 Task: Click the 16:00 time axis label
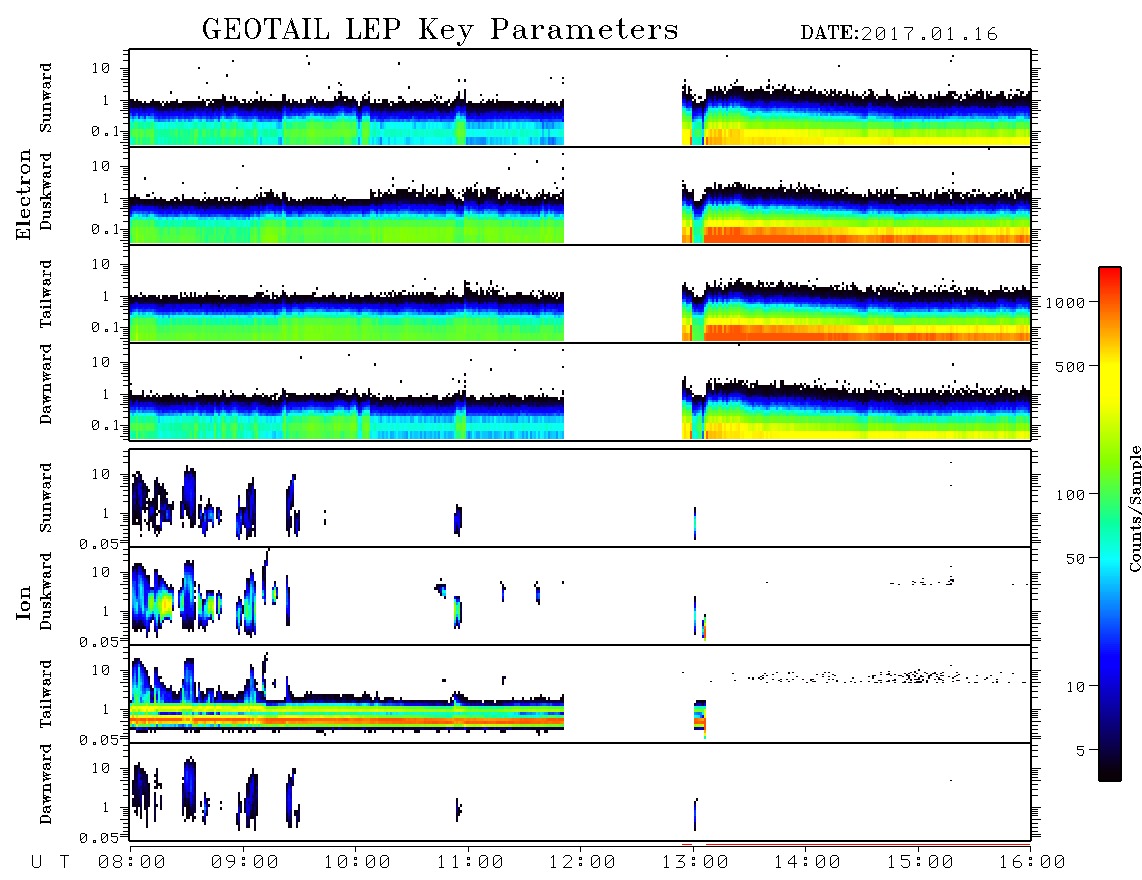(x=1032, y=862)
